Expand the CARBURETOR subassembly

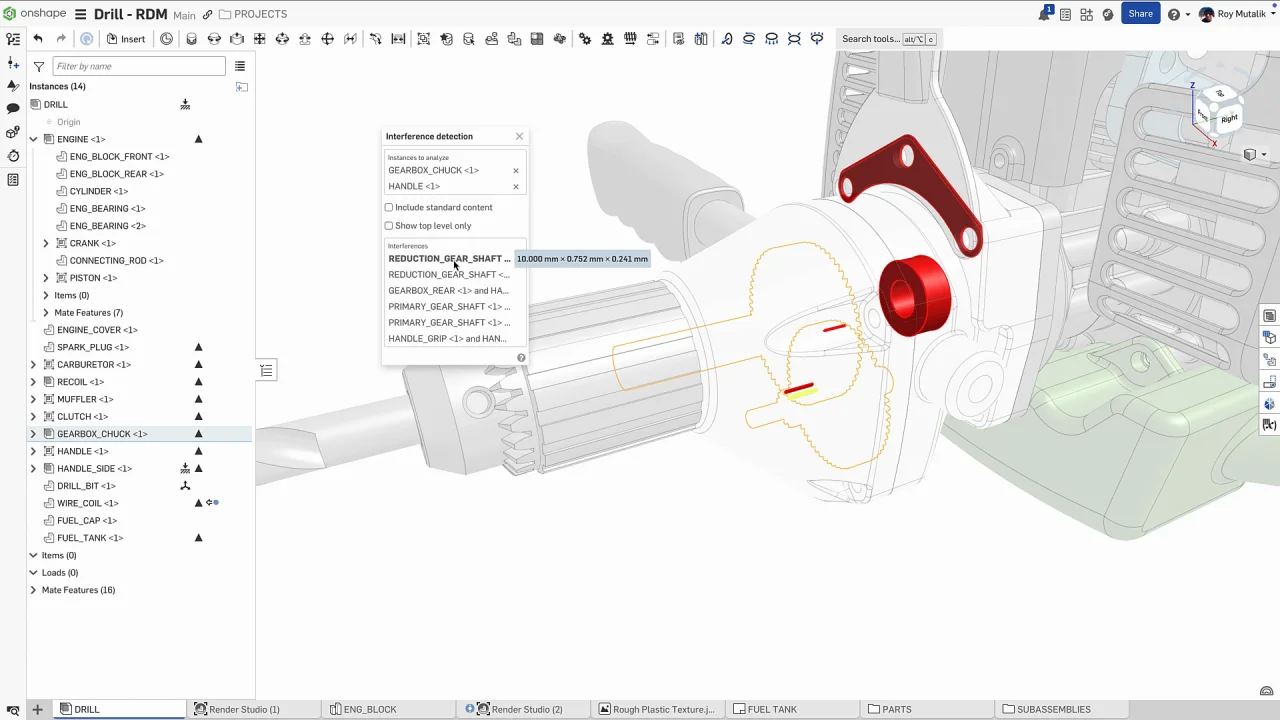point(33,365)
